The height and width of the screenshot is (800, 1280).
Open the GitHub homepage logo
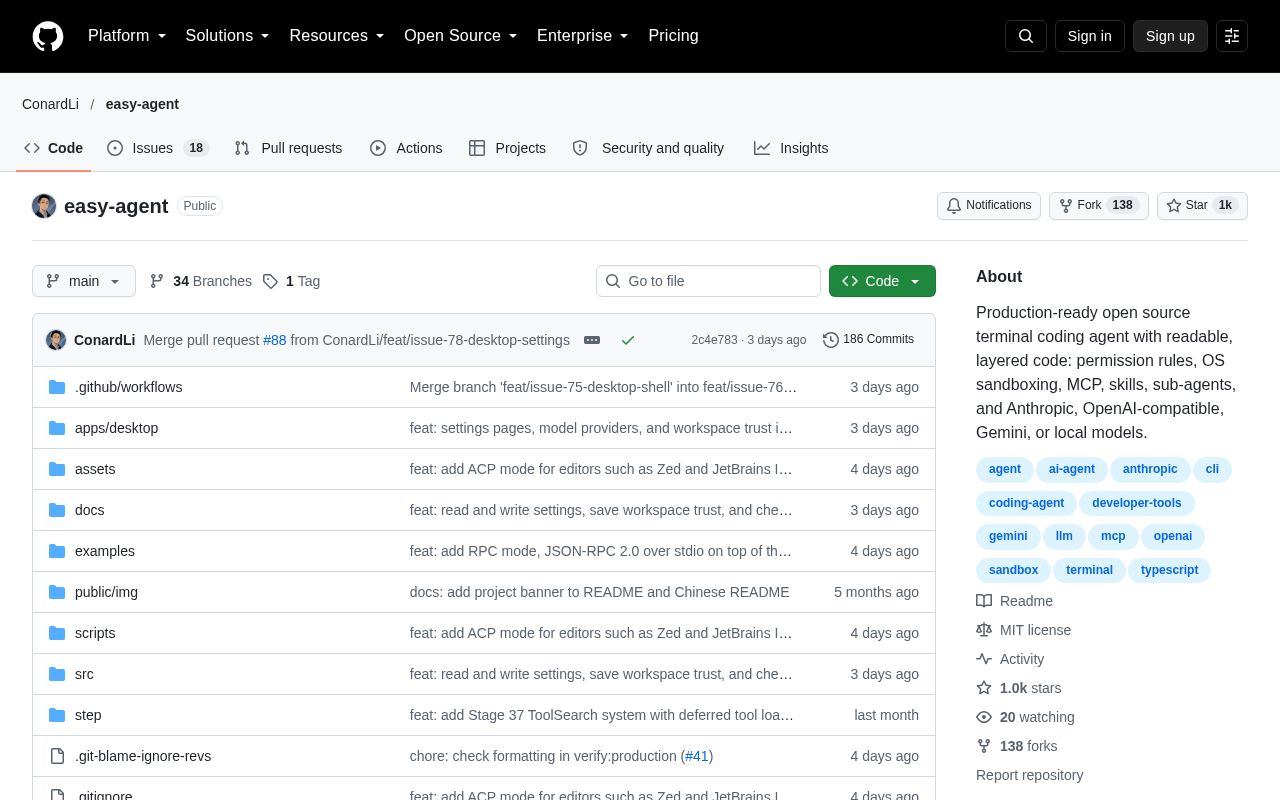[x=48, y=36]
